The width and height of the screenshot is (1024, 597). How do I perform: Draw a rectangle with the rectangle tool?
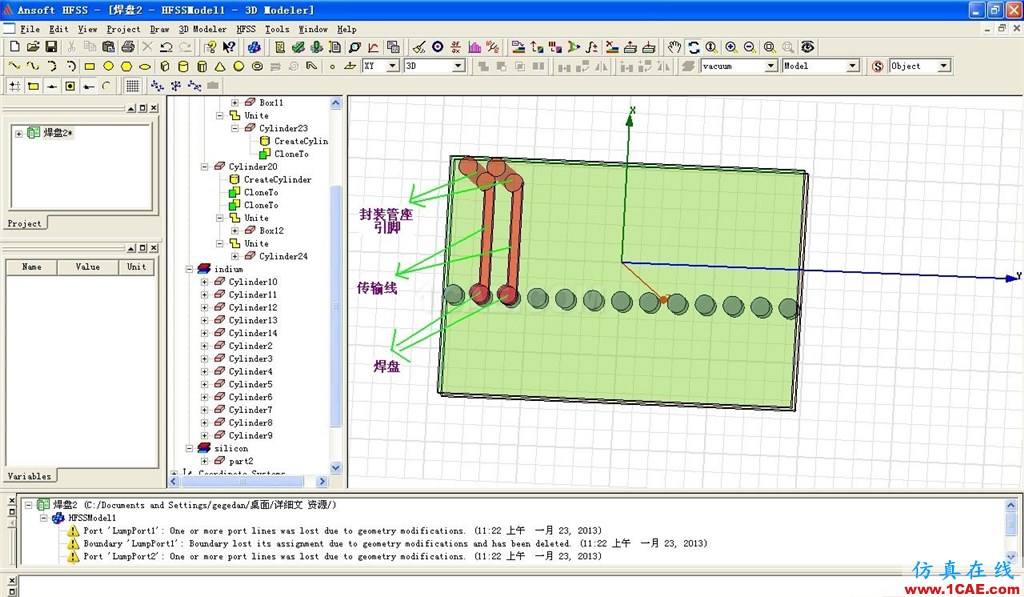click(89, 66)
